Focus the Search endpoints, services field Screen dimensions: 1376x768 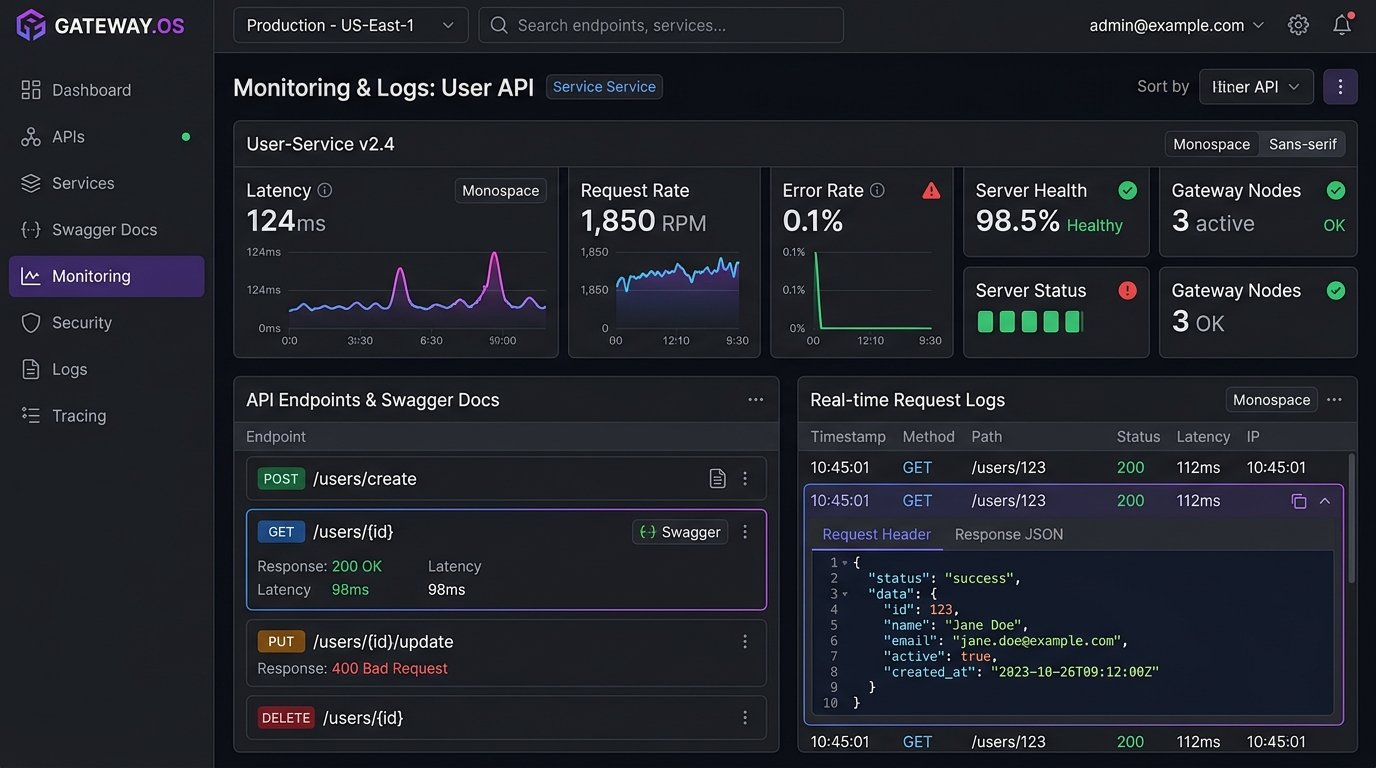coord(661,25)
